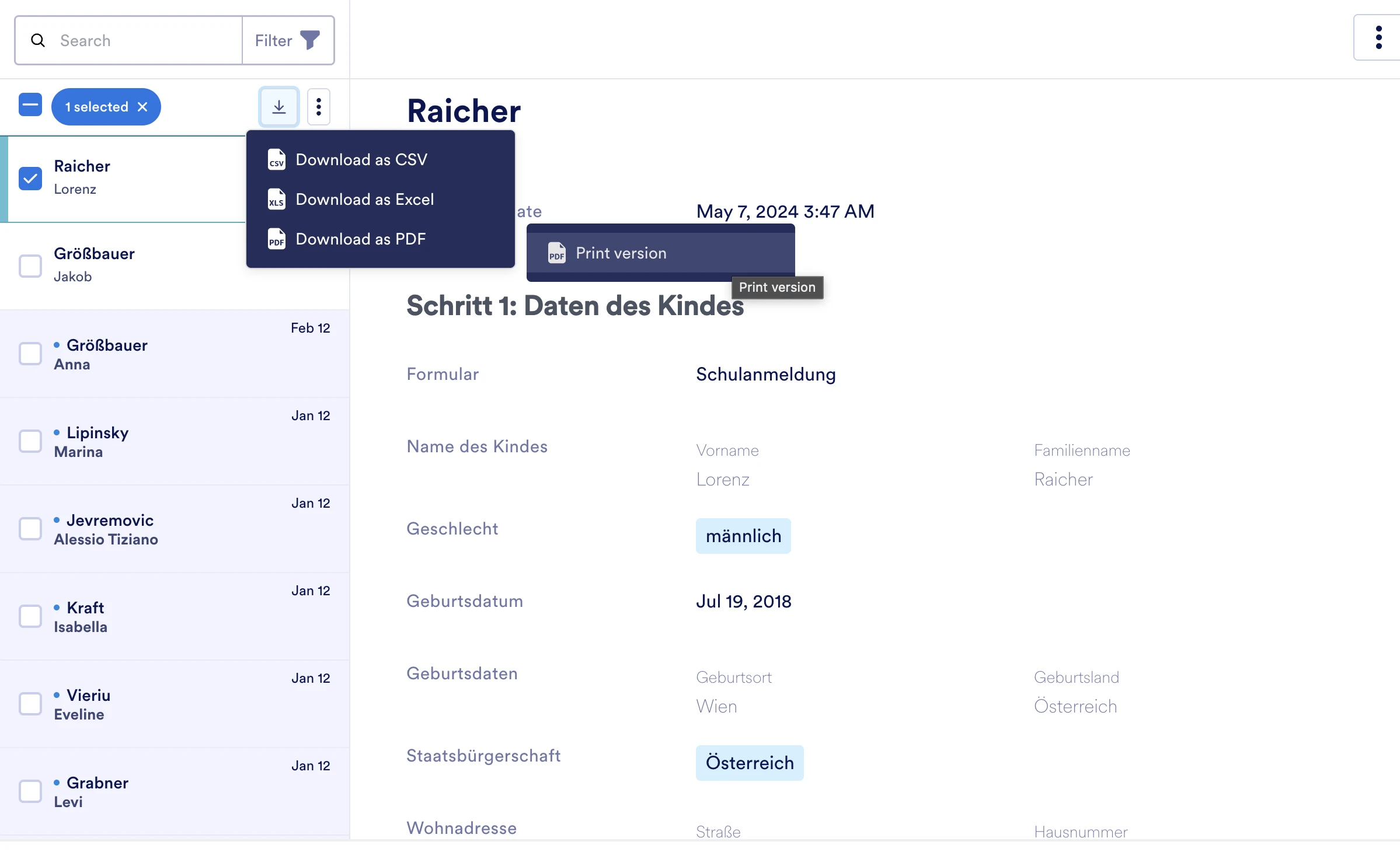This screenshot has width=1400, height=852.
Task: Click the CSV file icon in the menu
Action: coord(276,159)
